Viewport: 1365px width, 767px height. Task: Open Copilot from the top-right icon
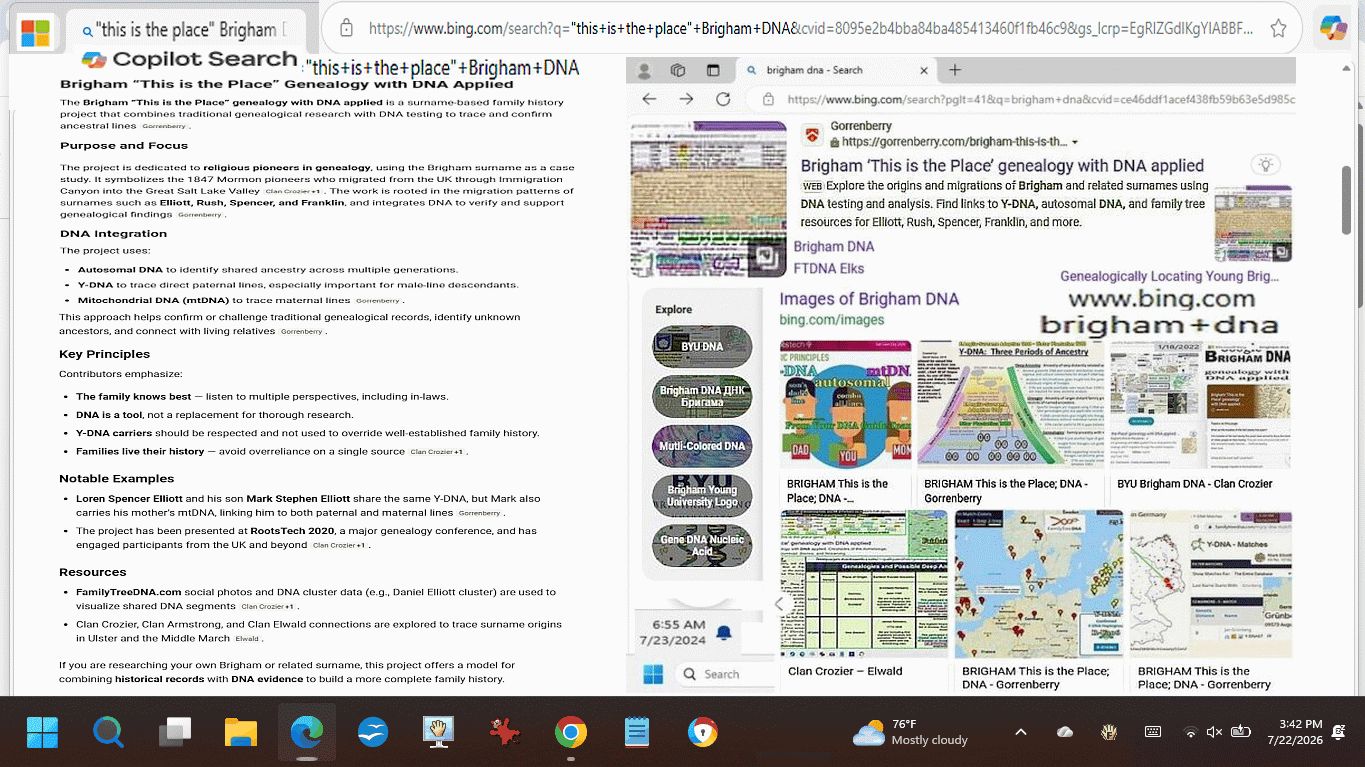click(1333, 29)
